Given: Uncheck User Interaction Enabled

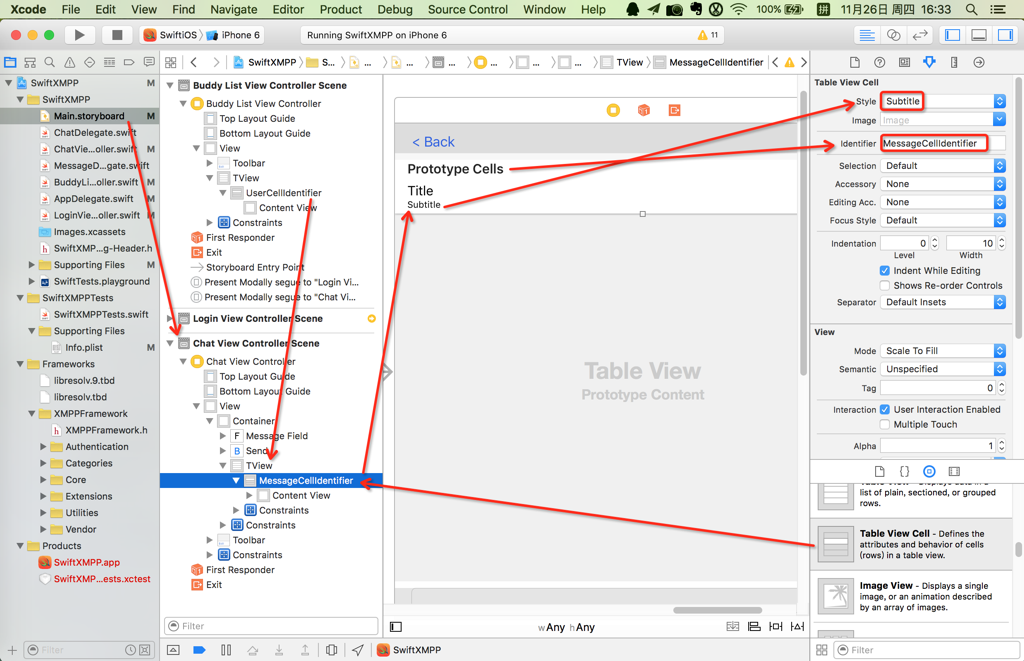Looking at the screenshot, I should tap(884, 410).
